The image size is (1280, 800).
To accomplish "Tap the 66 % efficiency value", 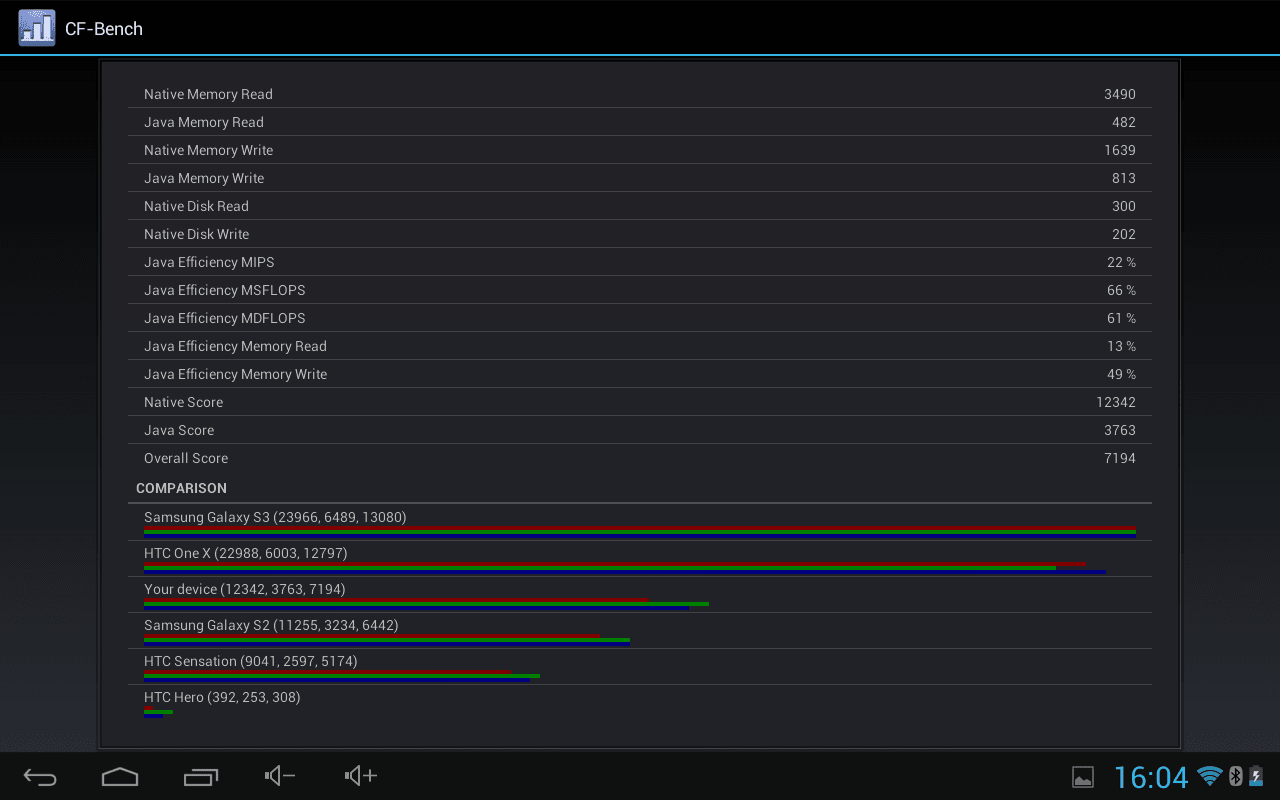I will pos(1121,290).
